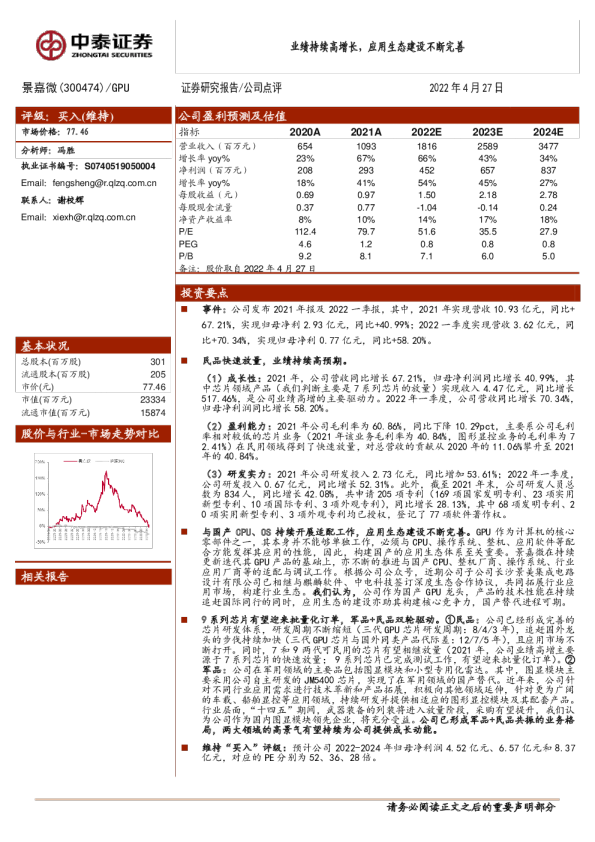Click the total shares value 301
The width and height of the screenshot is (595, 842).
[158, 362]
